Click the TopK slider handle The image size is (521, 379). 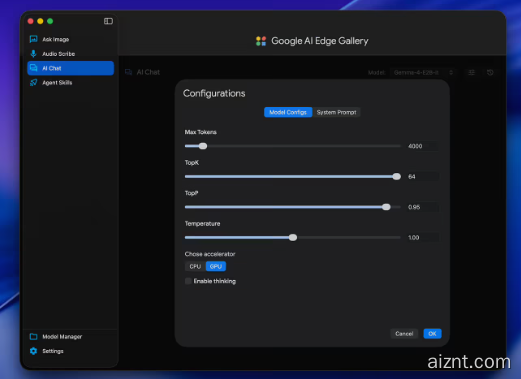coord(396,177)
